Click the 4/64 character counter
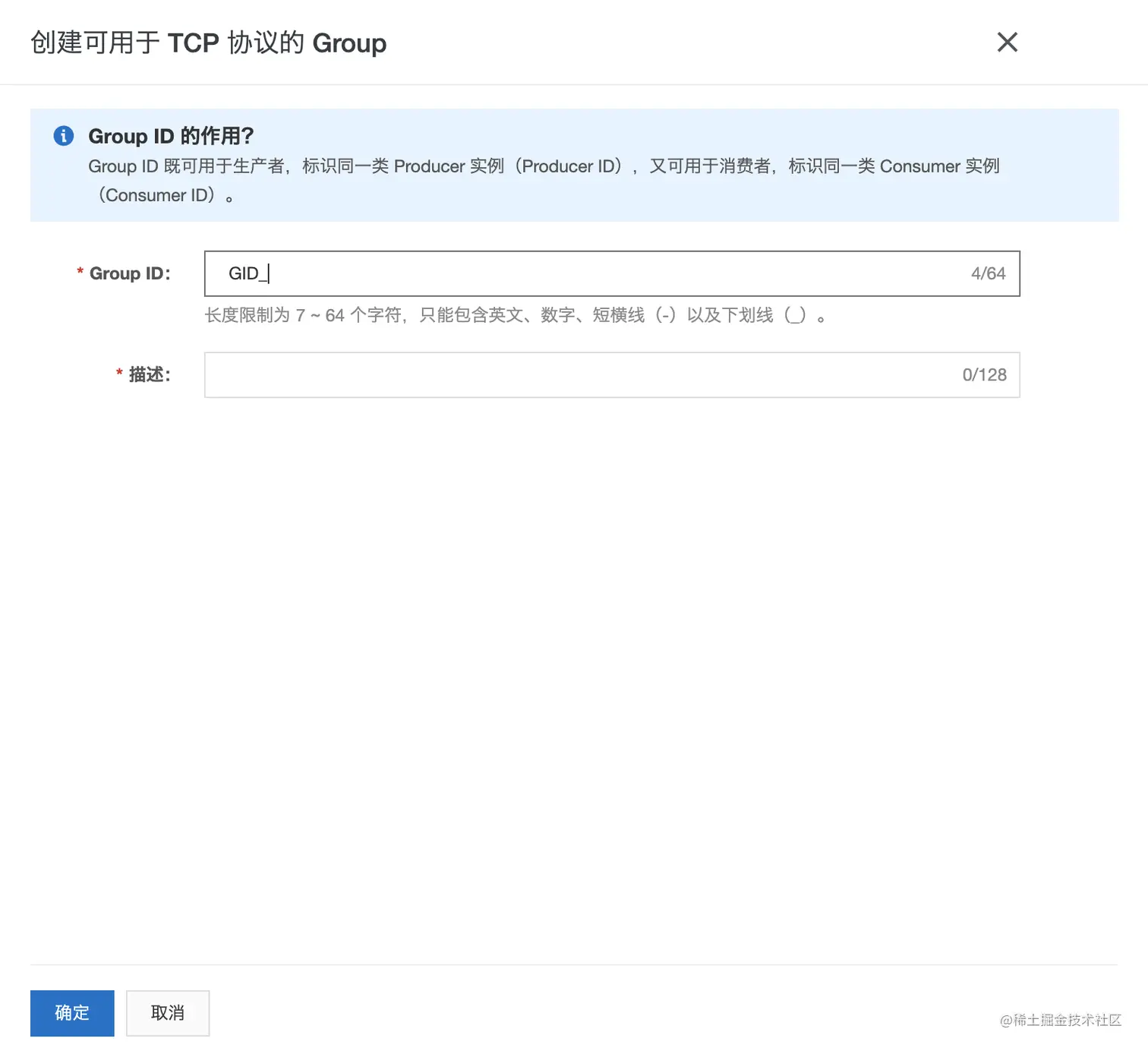This screenshot has width=1148, height=1054. 988,273
